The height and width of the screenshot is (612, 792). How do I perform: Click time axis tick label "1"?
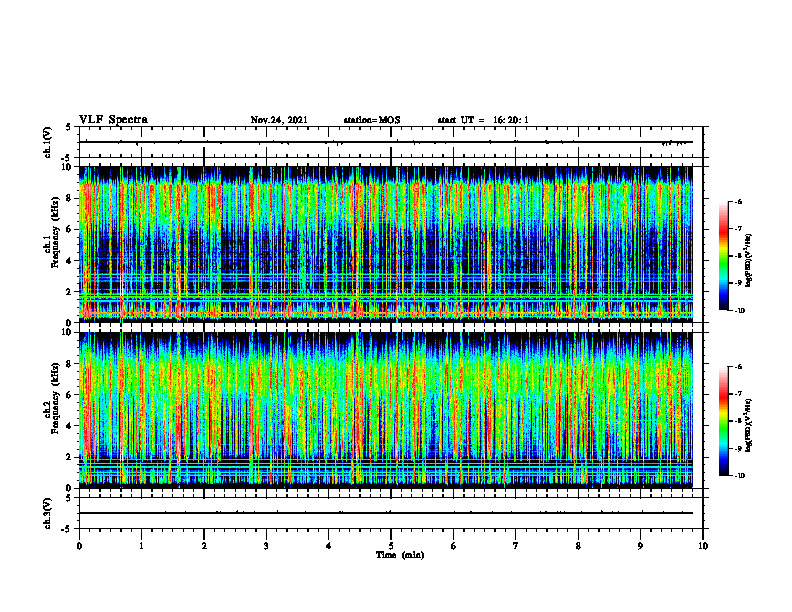pos(141,546)
